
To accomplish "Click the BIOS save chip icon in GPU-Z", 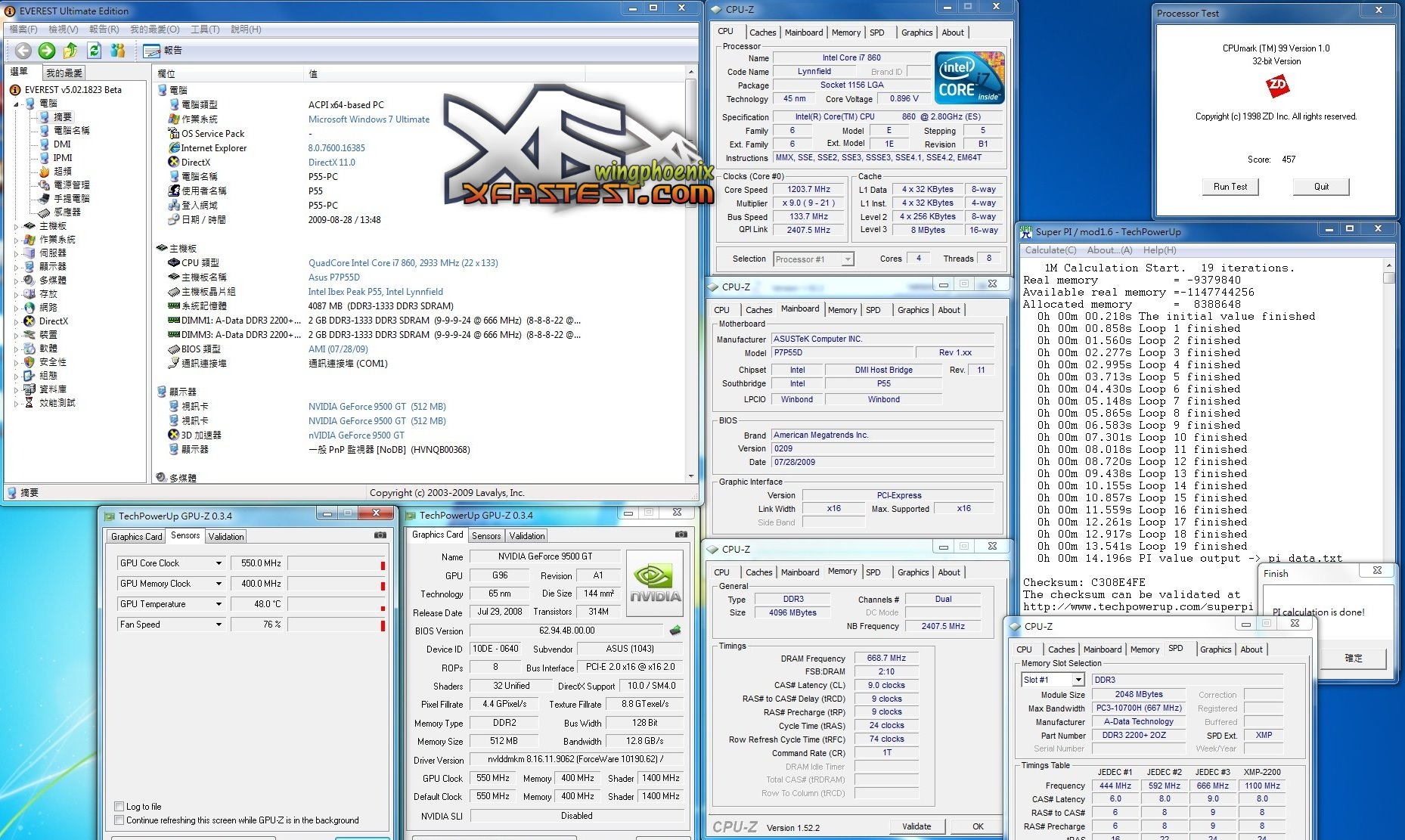I will click(x=675, y=631).
